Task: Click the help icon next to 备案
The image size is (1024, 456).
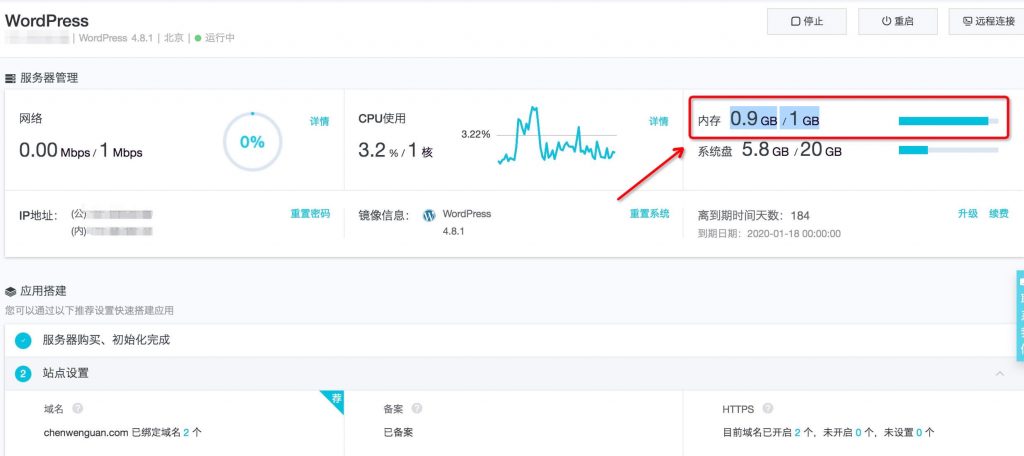Action: click(417, 409)
